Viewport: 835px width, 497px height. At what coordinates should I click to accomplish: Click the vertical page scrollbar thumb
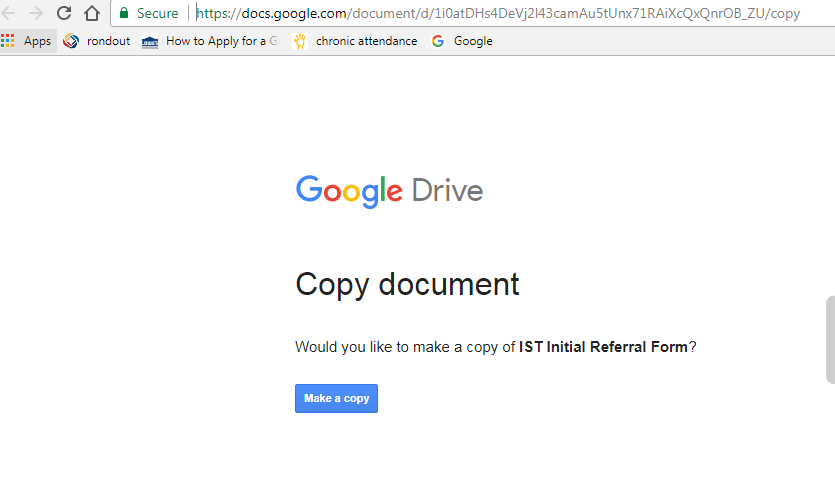(831, 340)
